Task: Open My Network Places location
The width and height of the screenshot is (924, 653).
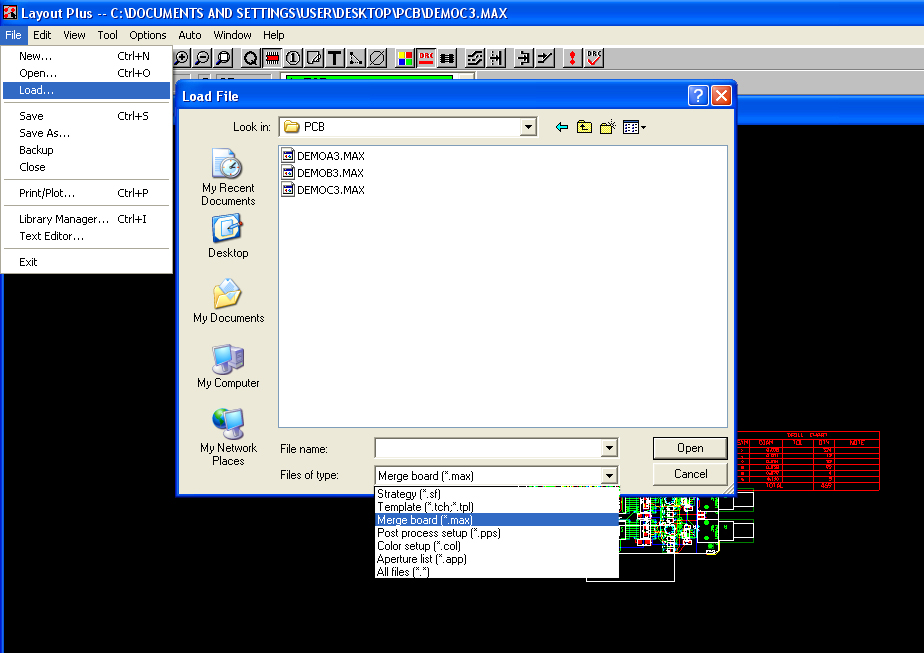Action: pyautogui.click(x=228, y=437)
